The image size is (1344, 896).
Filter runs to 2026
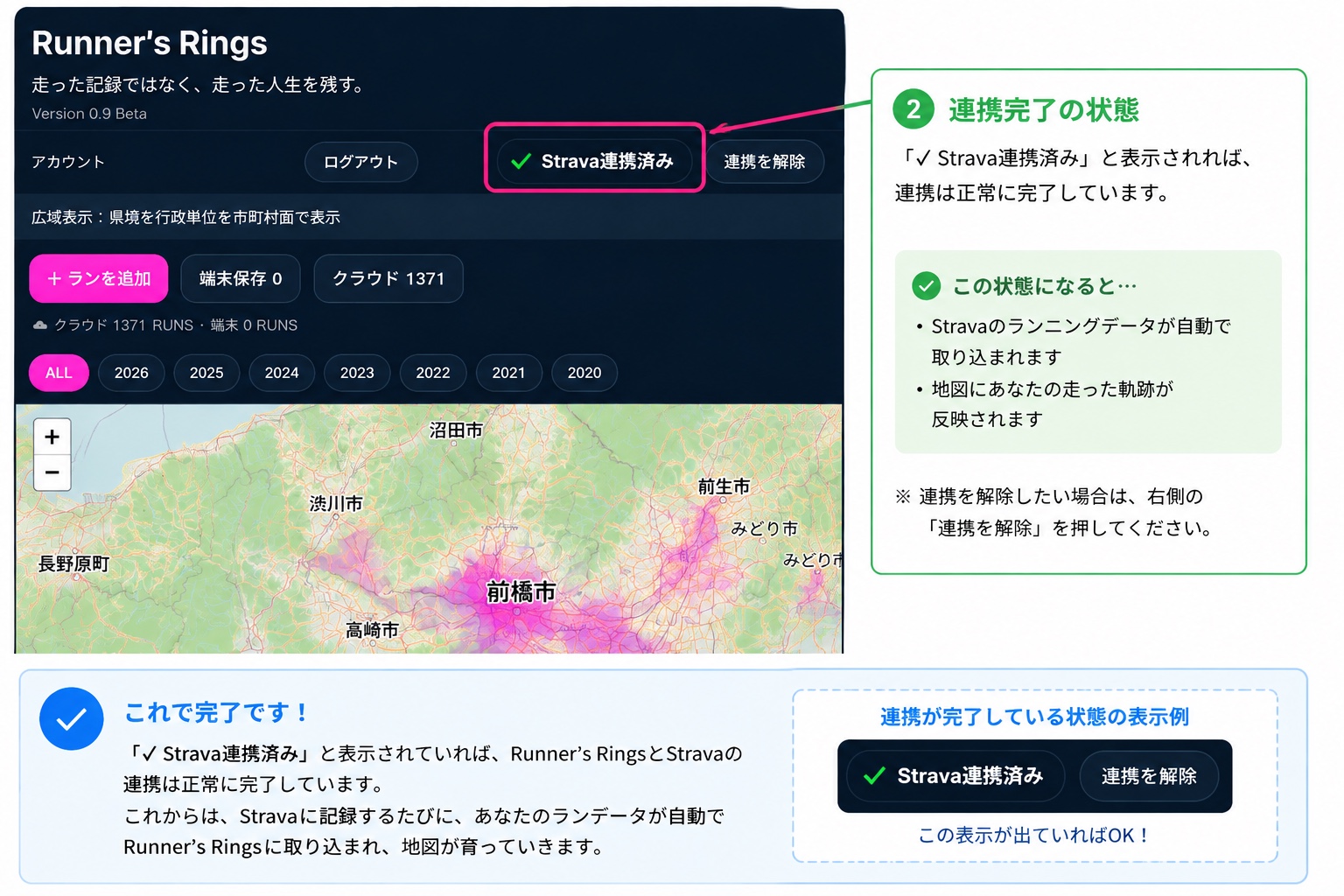131,373
